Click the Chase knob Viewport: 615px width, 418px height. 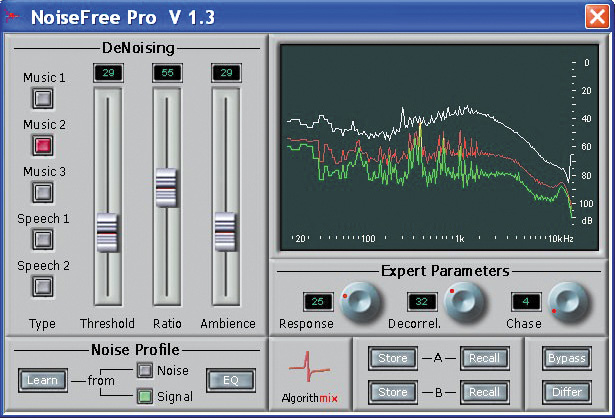click(568, 302)
